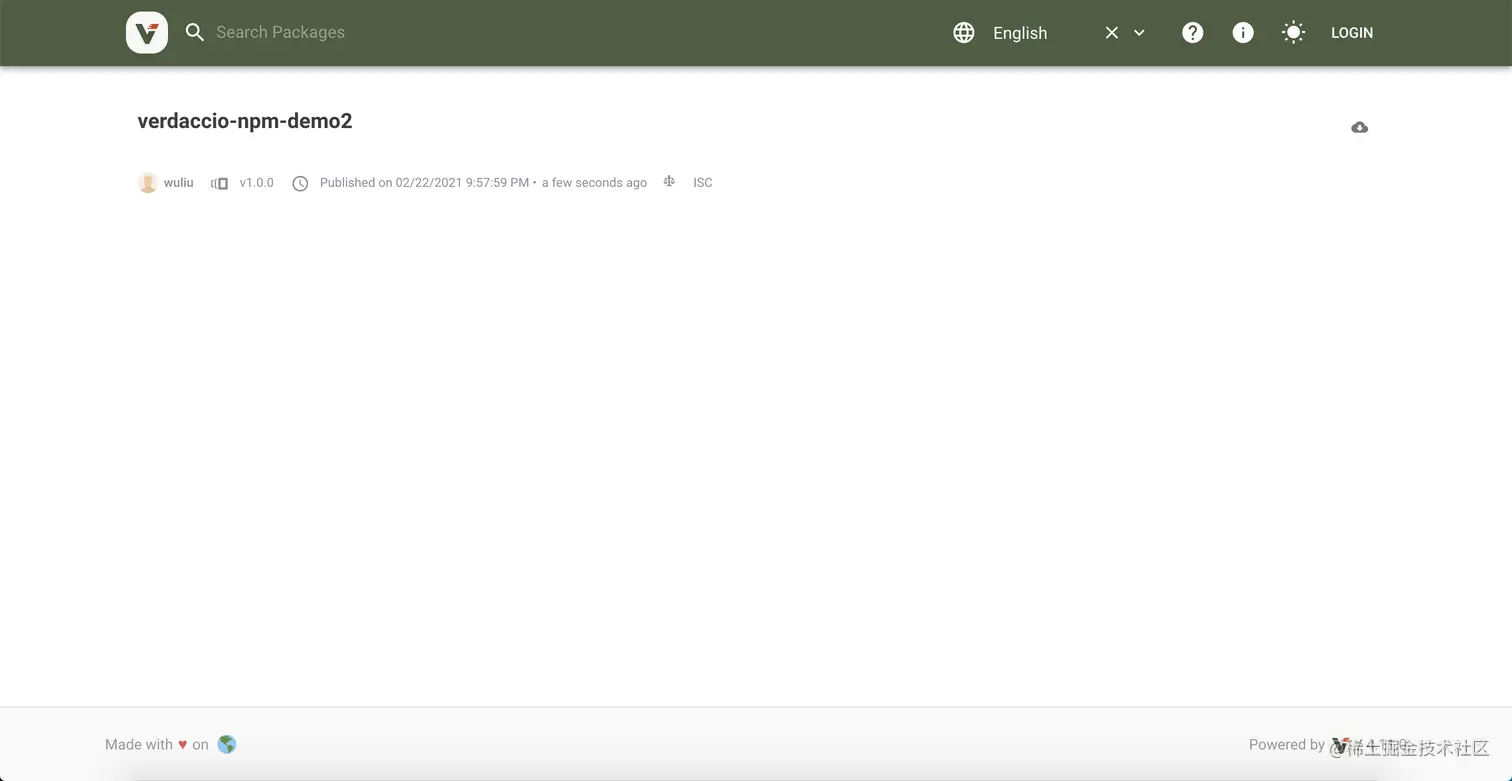
Task: Clear the English language selection
Action: [1111, 32]
